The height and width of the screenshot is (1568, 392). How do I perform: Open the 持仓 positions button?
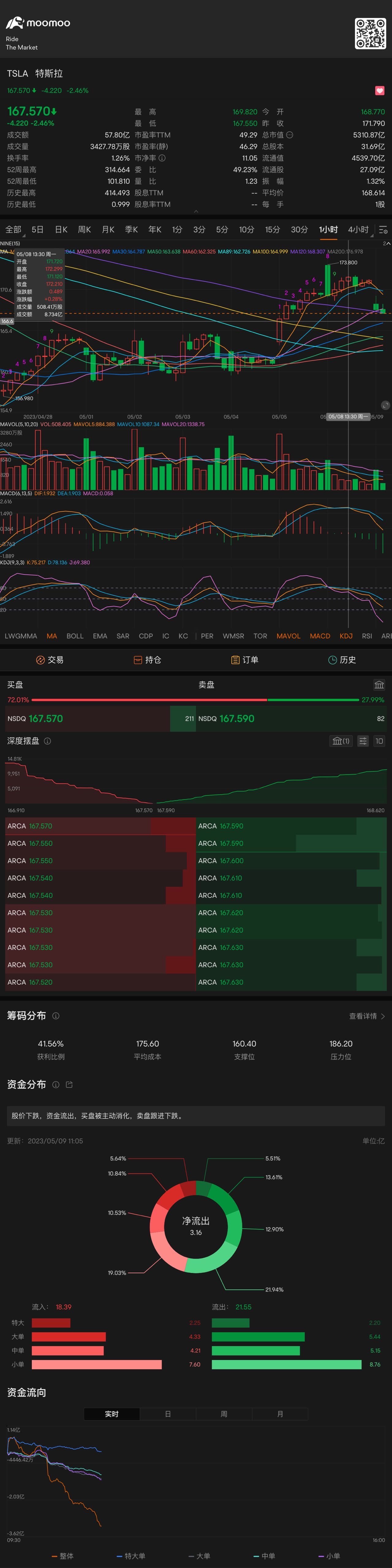(x=147, y=660)
